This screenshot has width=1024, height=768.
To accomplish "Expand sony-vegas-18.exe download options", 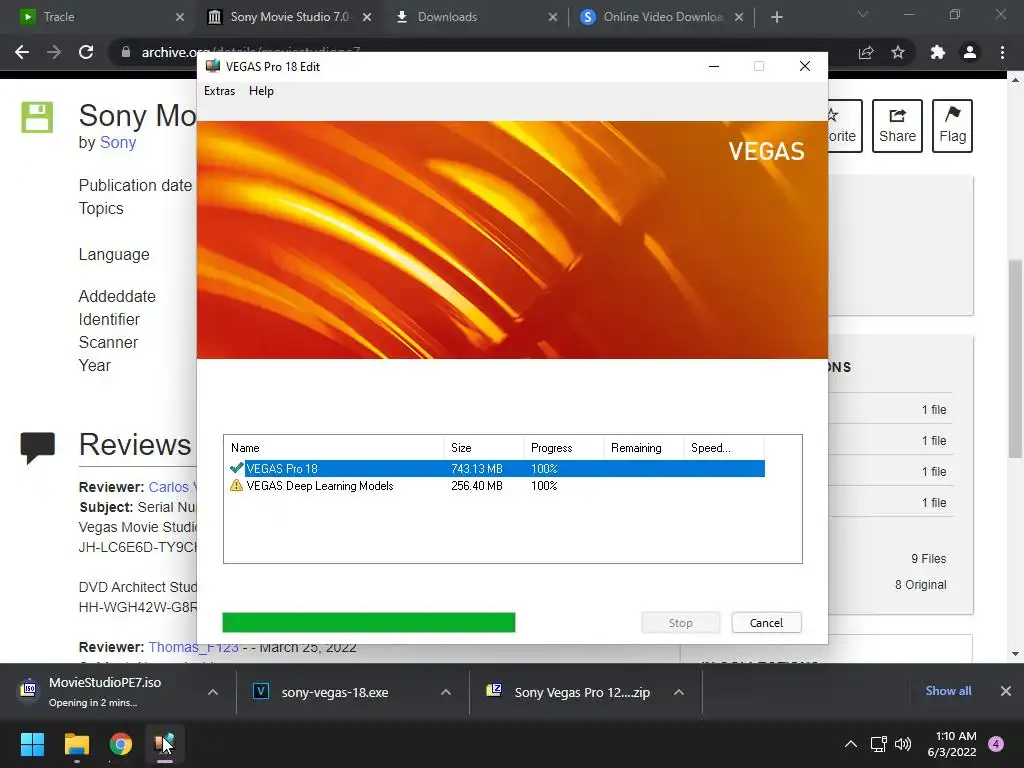I will (446, 692).
